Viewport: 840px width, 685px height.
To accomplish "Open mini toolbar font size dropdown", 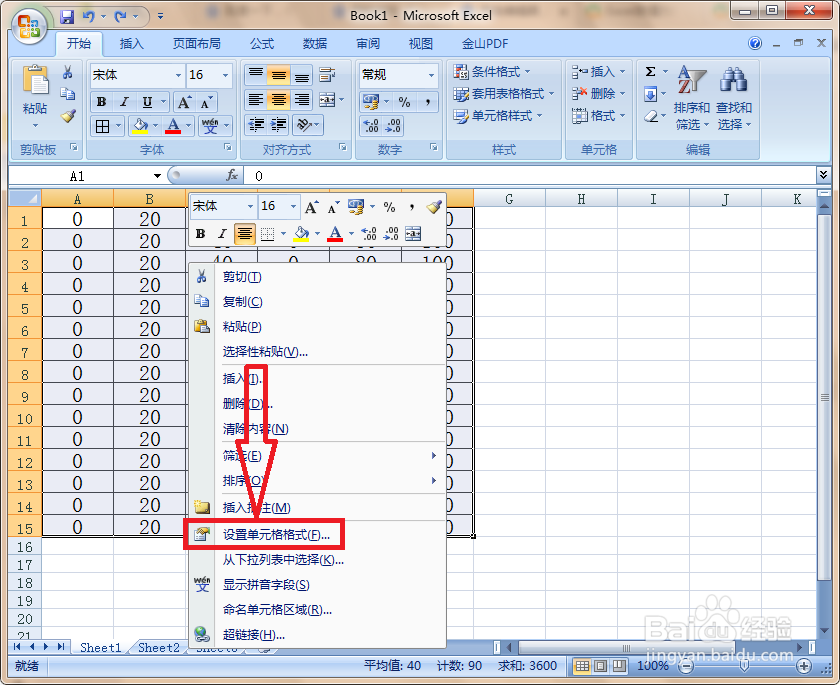I will point(293,206).
